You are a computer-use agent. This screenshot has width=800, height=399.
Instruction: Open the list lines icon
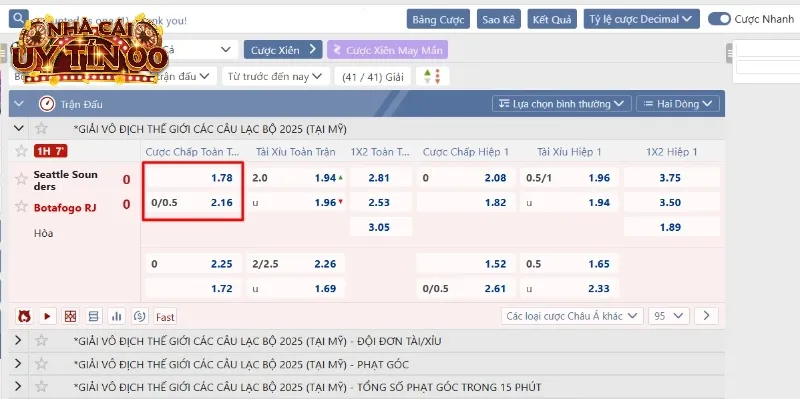(x=93, y=316)
